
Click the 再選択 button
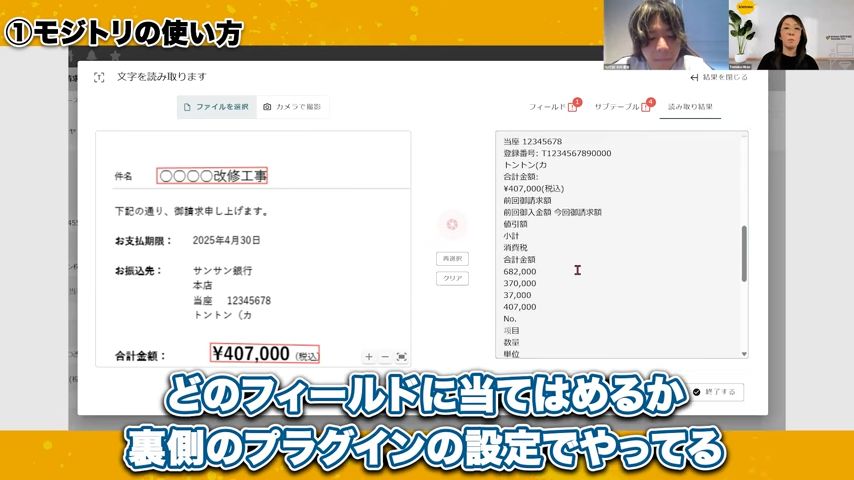point(452,259)
